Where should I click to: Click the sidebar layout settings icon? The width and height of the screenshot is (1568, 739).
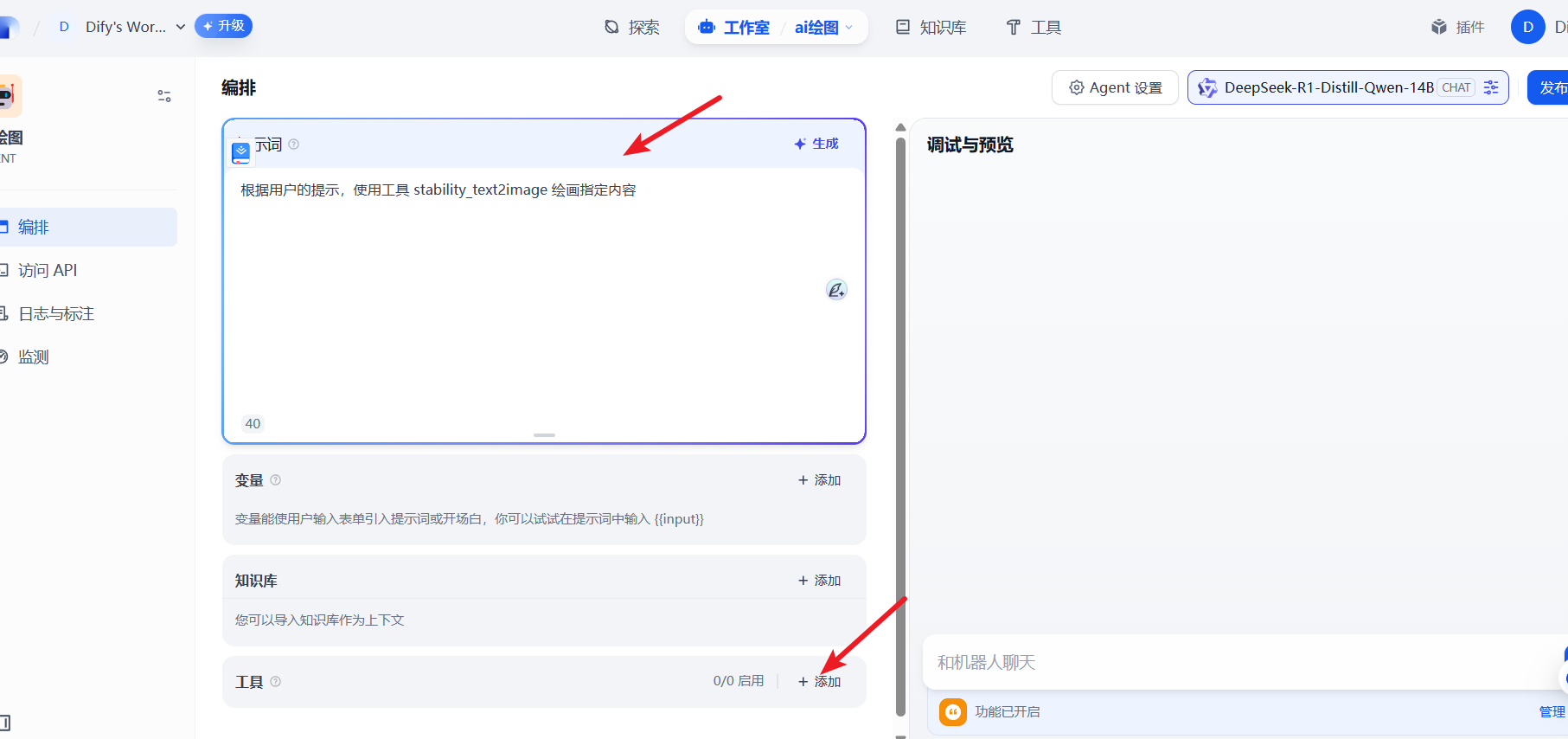[x=163, y=96]
